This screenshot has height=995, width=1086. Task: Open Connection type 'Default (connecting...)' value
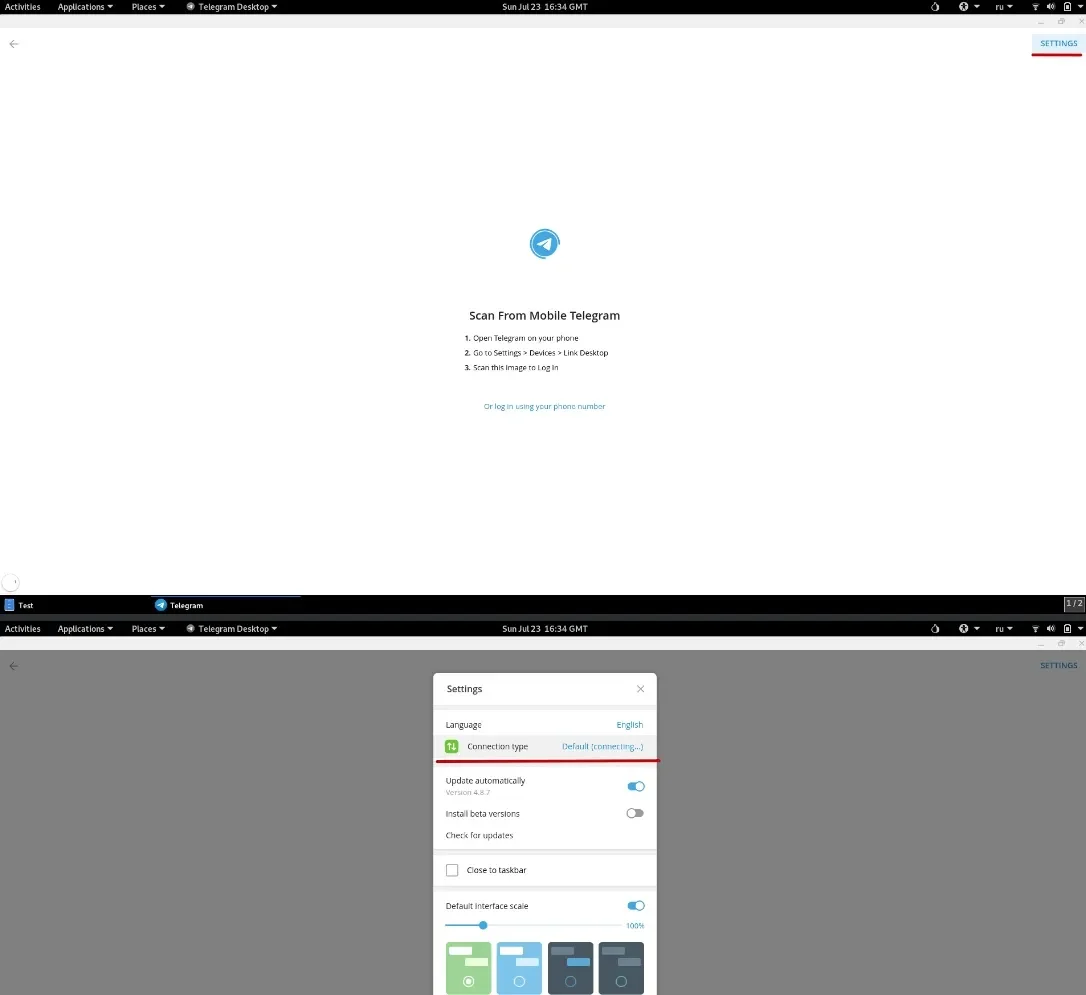[x=603, y=746]
